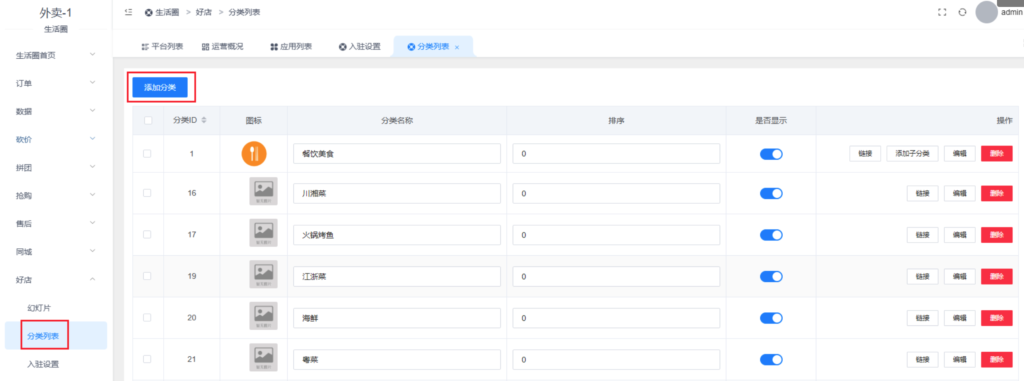Click the placeholder image for 川湘菜
The image size is (1024, 381).
[x=263, y=191]
